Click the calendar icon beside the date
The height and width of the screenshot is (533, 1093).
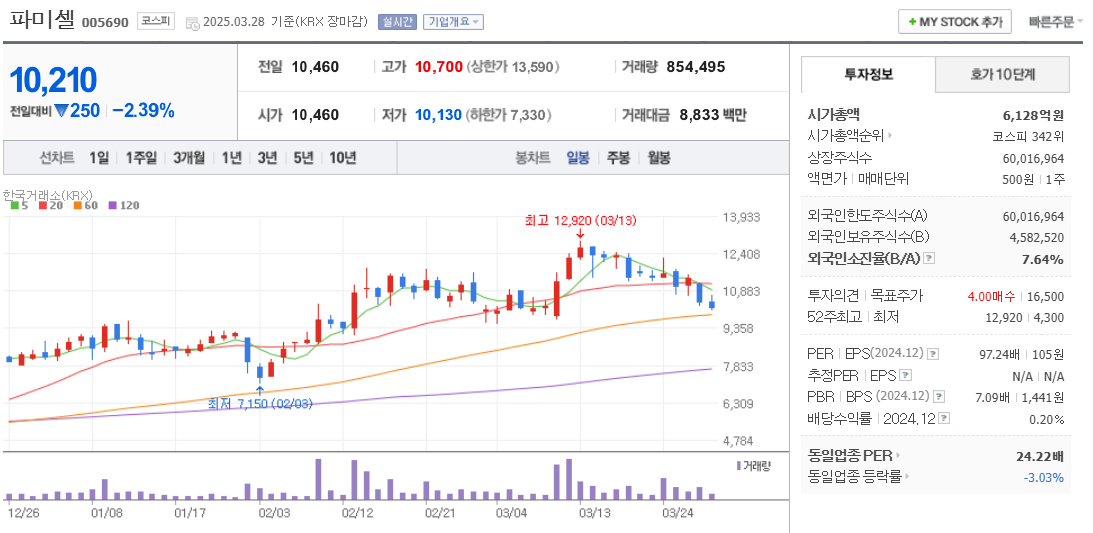pyautogui.click(x=192, y=22)
